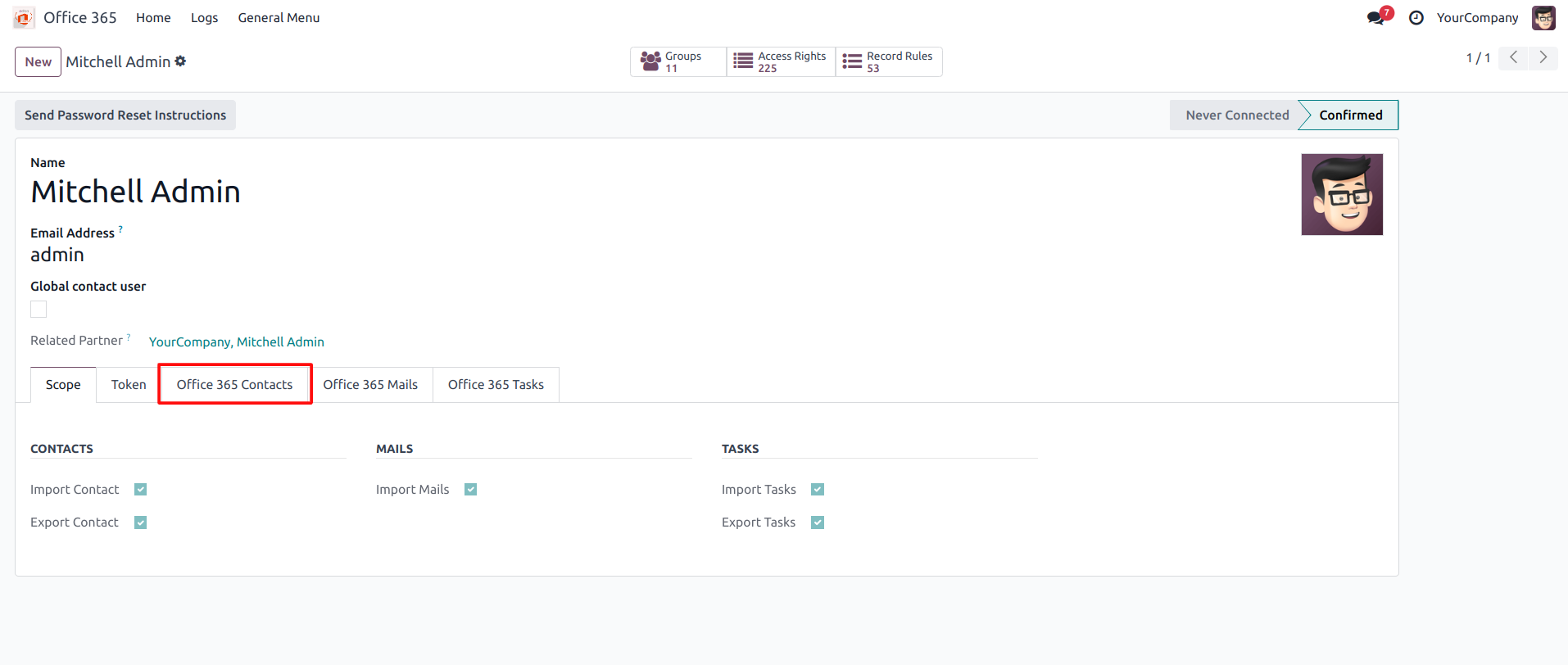This screenshot has width=1568, height=665.
Task: Open the General Menu dropdown
Action: [x=279, y=17]
